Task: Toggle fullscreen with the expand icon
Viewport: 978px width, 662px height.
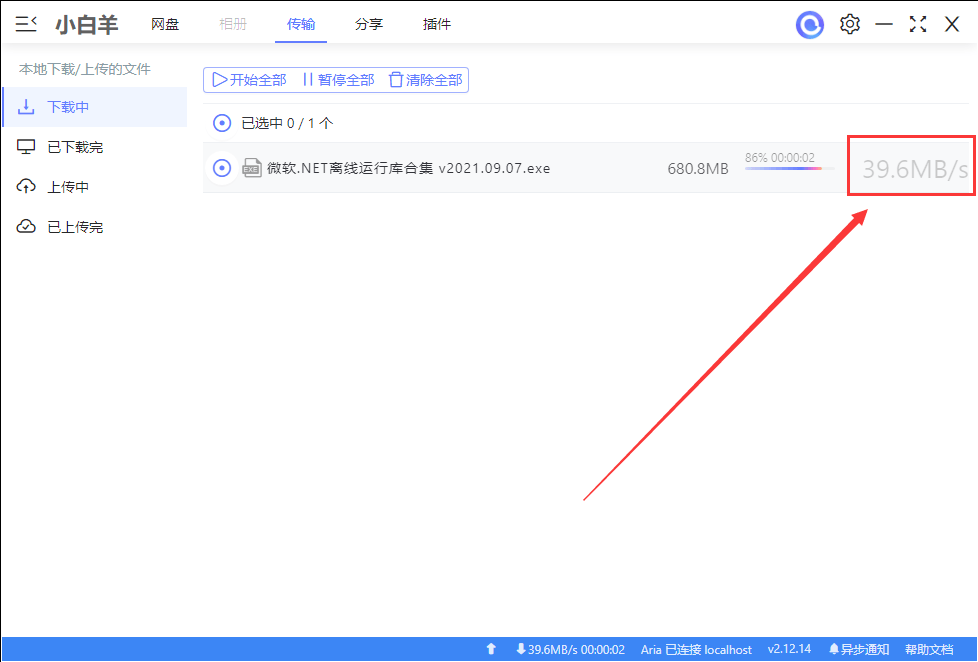Action: 917,24
